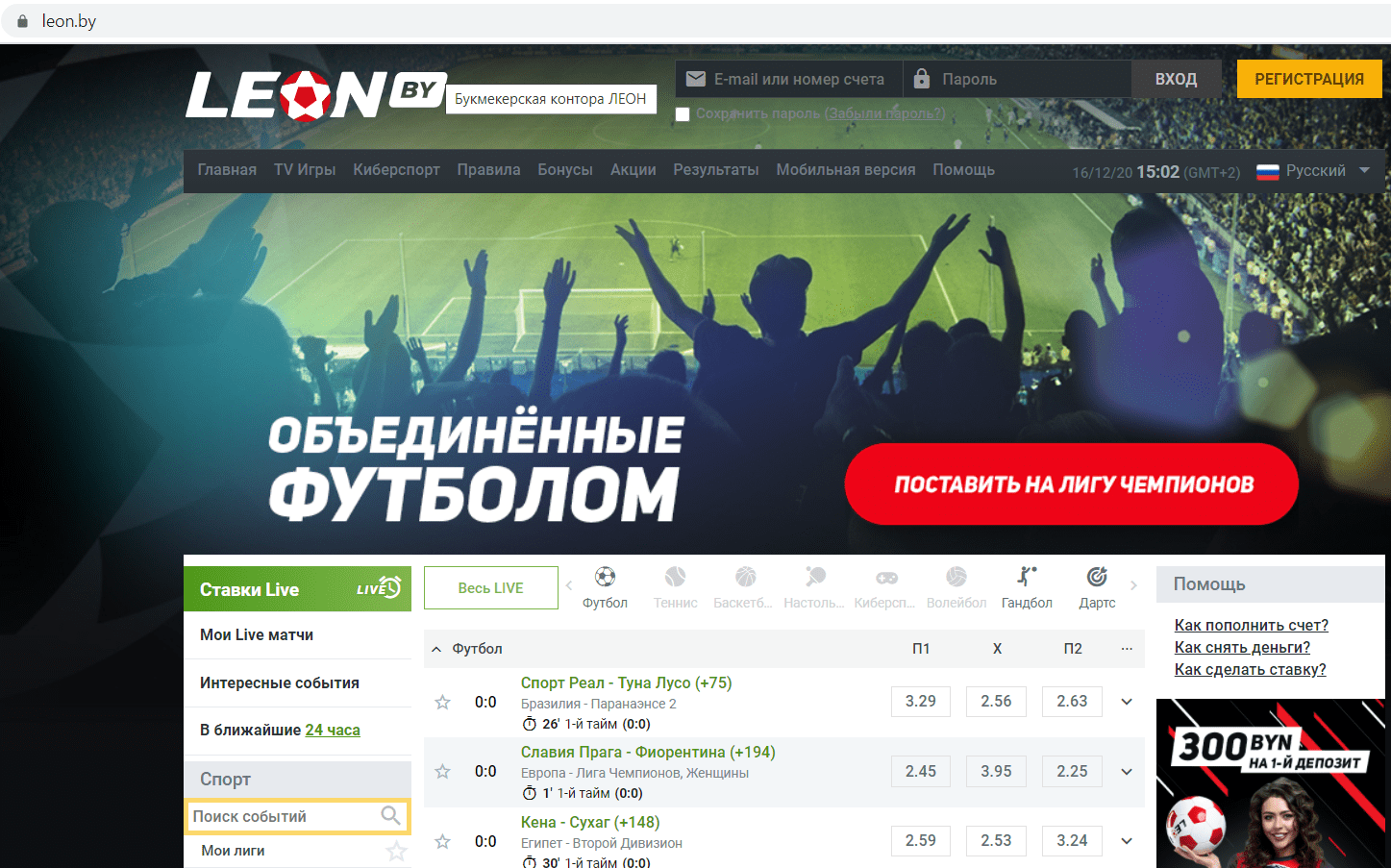Open the Как пополнить счет? help link
The height and width of the screenshot is (868, 1391).
(1252, 626)
